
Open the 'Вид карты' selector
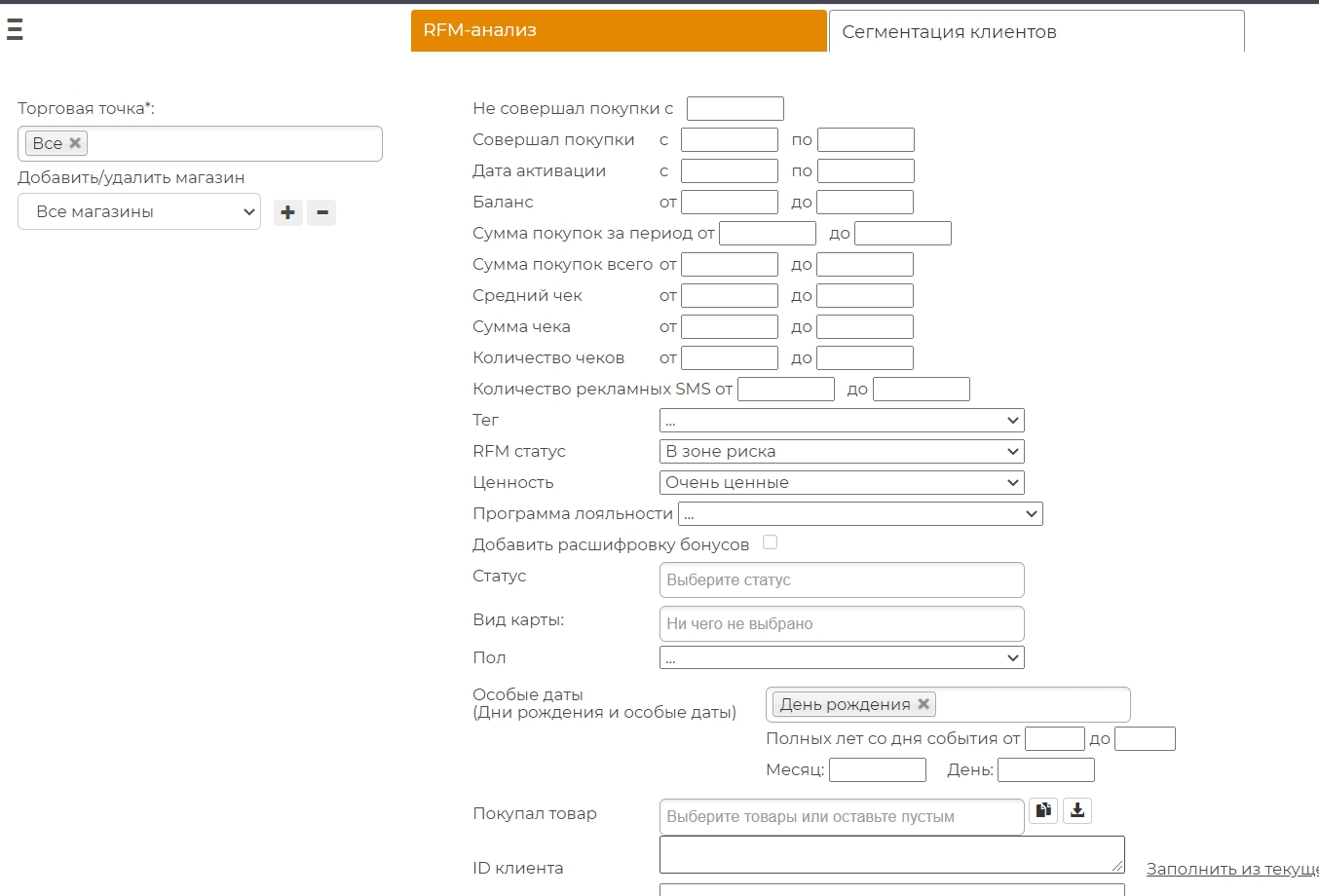(x=842, y=623)
